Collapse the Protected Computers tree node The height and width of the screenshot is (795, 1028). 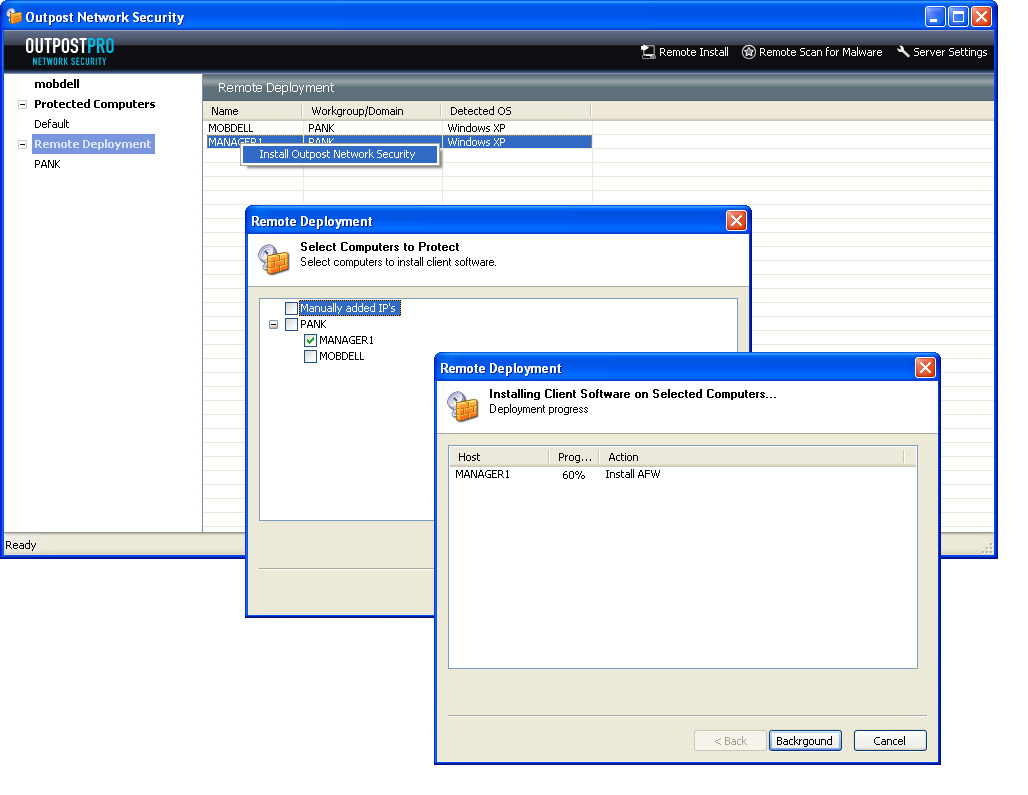[22, 104]
